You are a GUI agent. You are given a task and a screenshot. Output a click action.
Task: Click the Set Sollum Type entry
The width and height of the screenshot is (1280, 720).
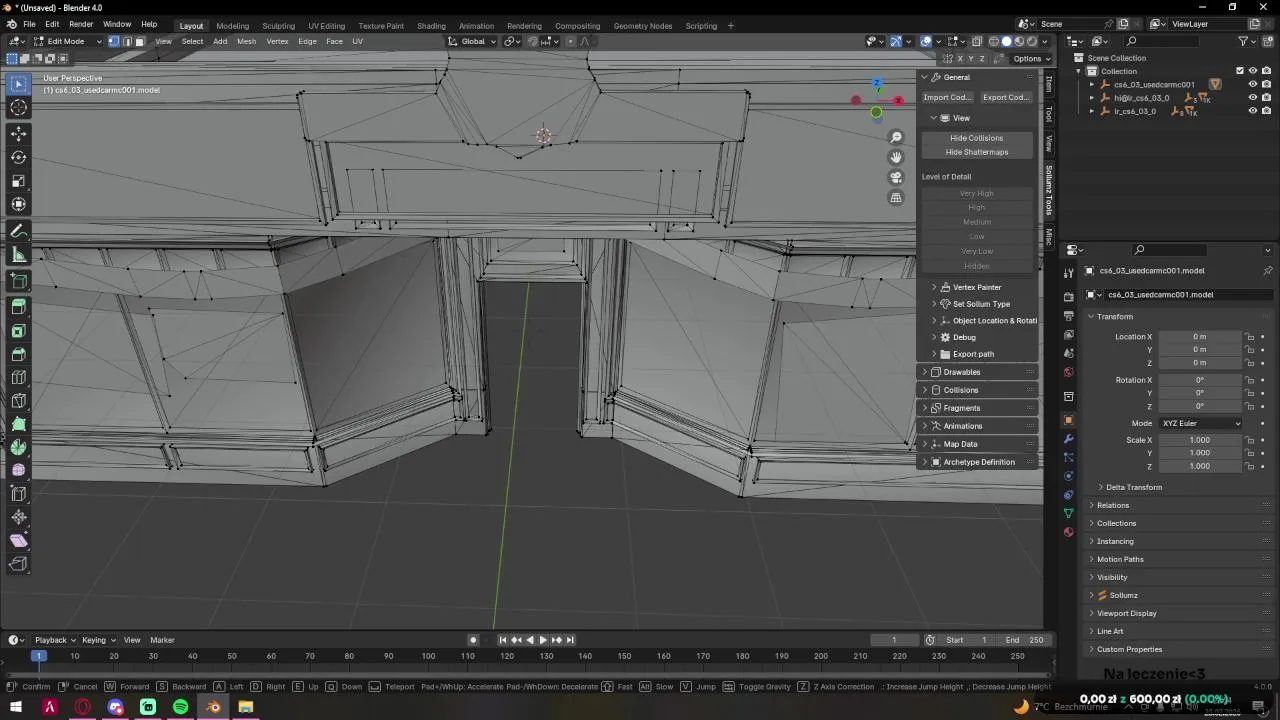click(x=981, y=304)
